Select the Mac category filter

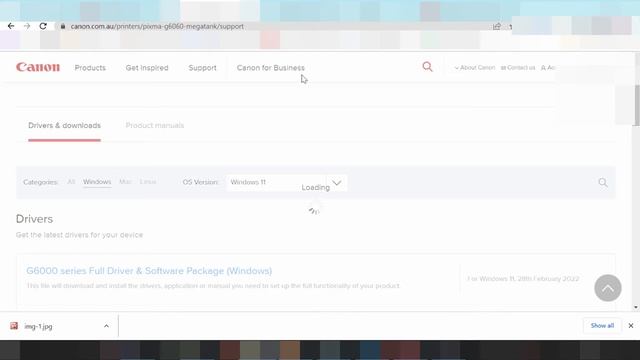pyautogui.click(x=125, y=182)
